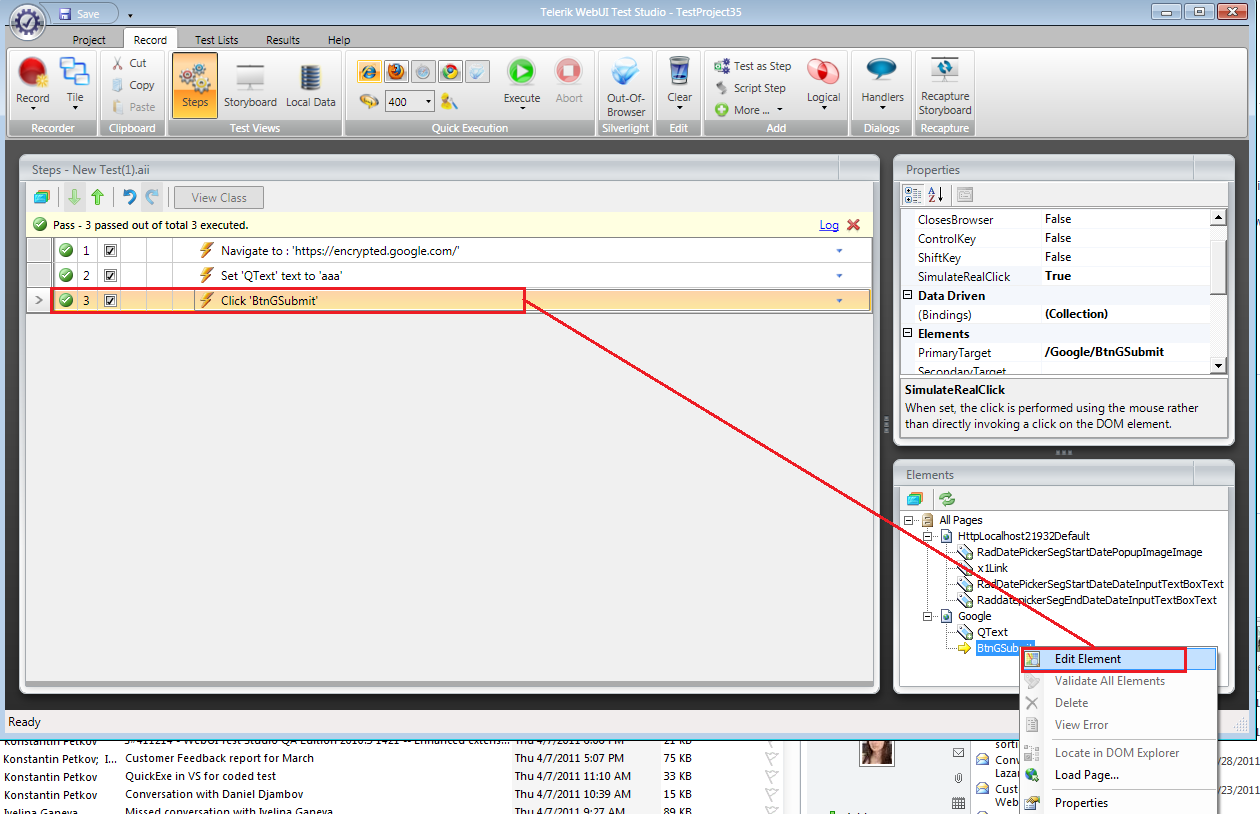The height and width of the screenshot is (814, 1260).
Task: Add a Script Step
Action: [x=750, y=88]
